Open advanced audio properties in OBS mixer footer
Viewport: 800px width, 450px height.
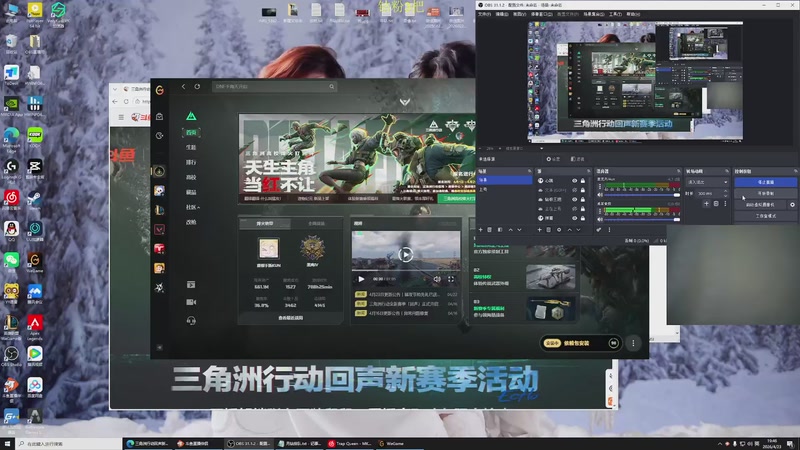coord(598,230)
